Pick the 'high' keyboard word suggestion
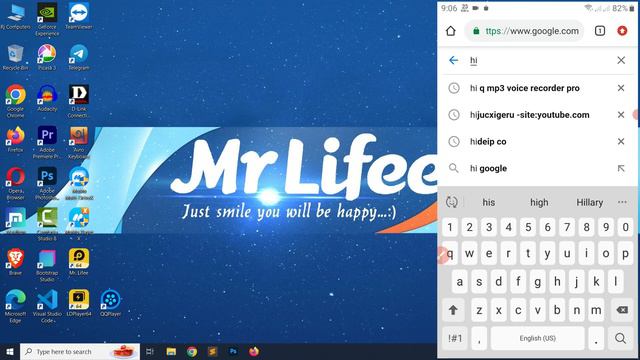This screenshot has width=640, height=360. [x=539, y=202]
